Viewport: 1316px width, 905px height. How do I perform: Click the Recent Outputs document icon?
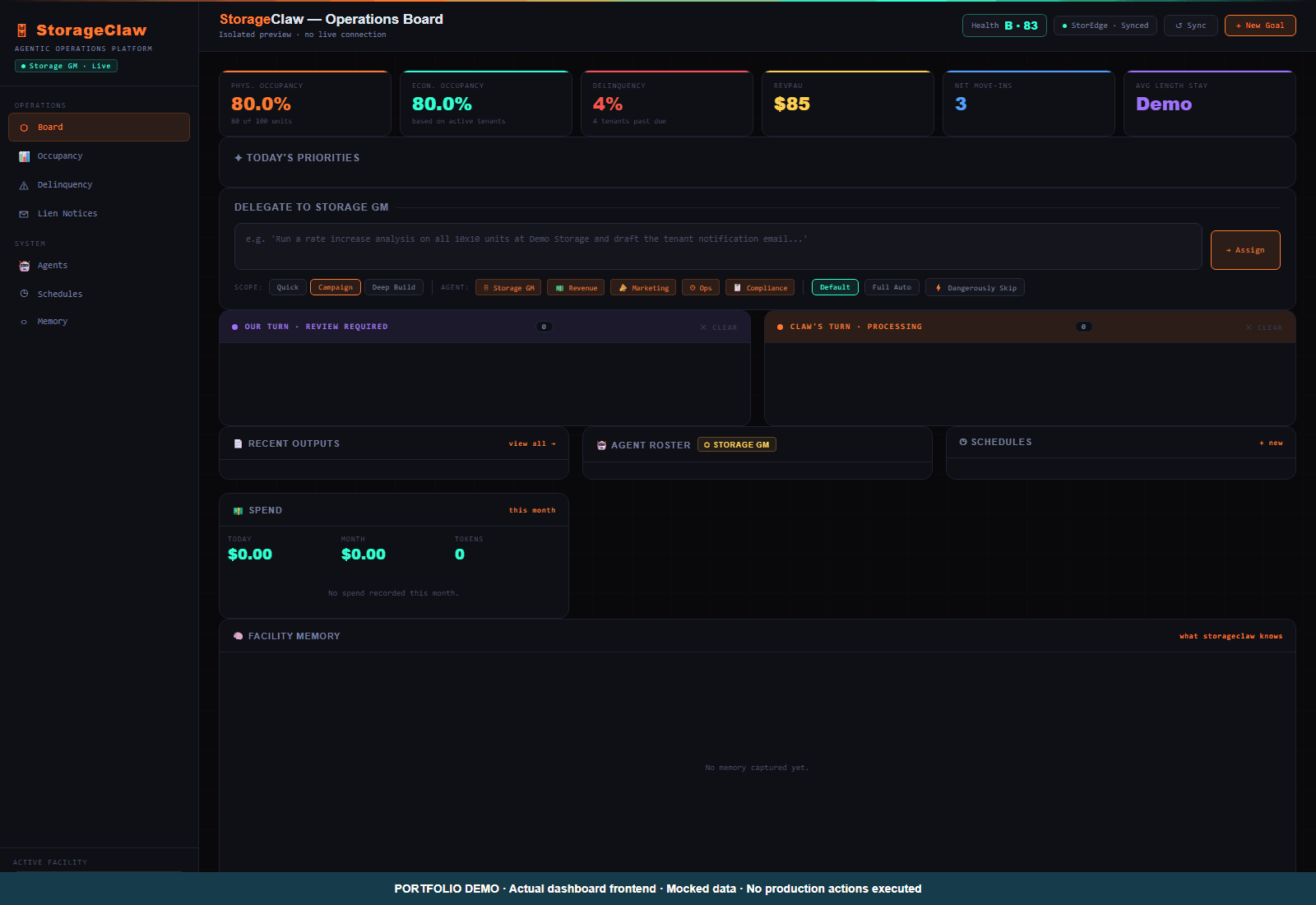point(239,443)
